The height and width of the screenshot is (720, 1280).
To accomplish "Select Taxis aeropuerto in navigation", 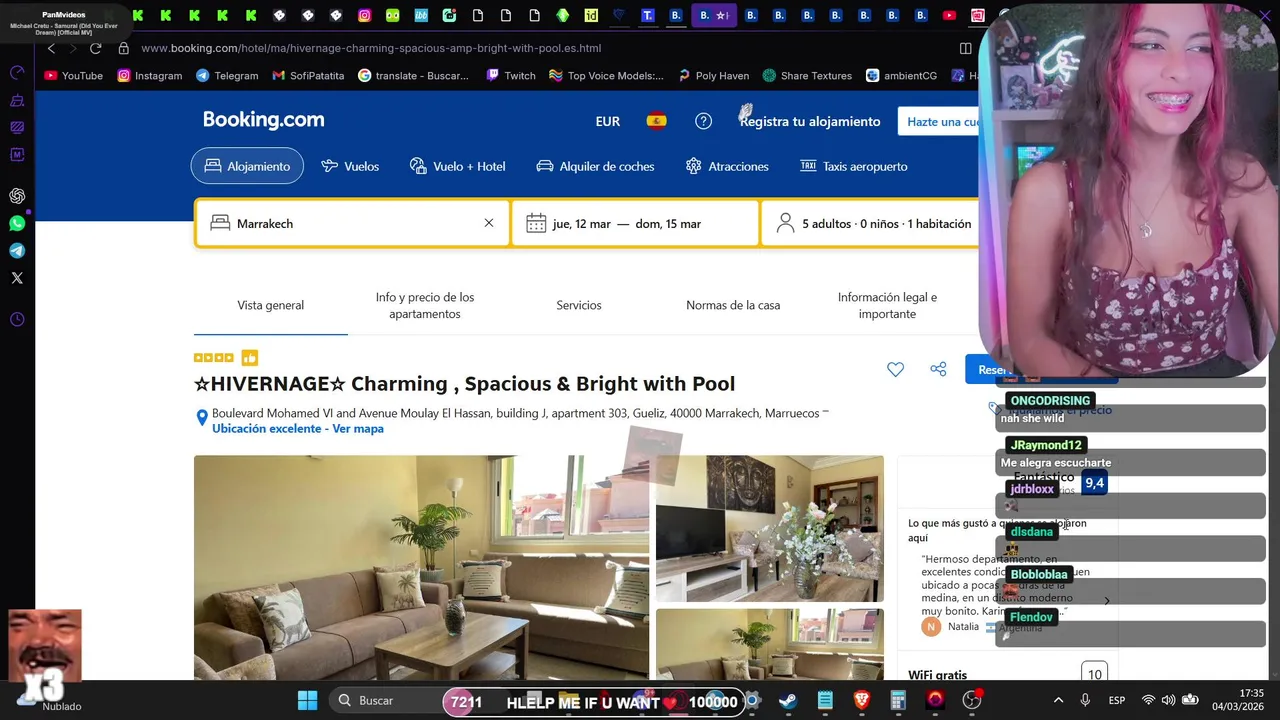I will (x=854, y=166).
